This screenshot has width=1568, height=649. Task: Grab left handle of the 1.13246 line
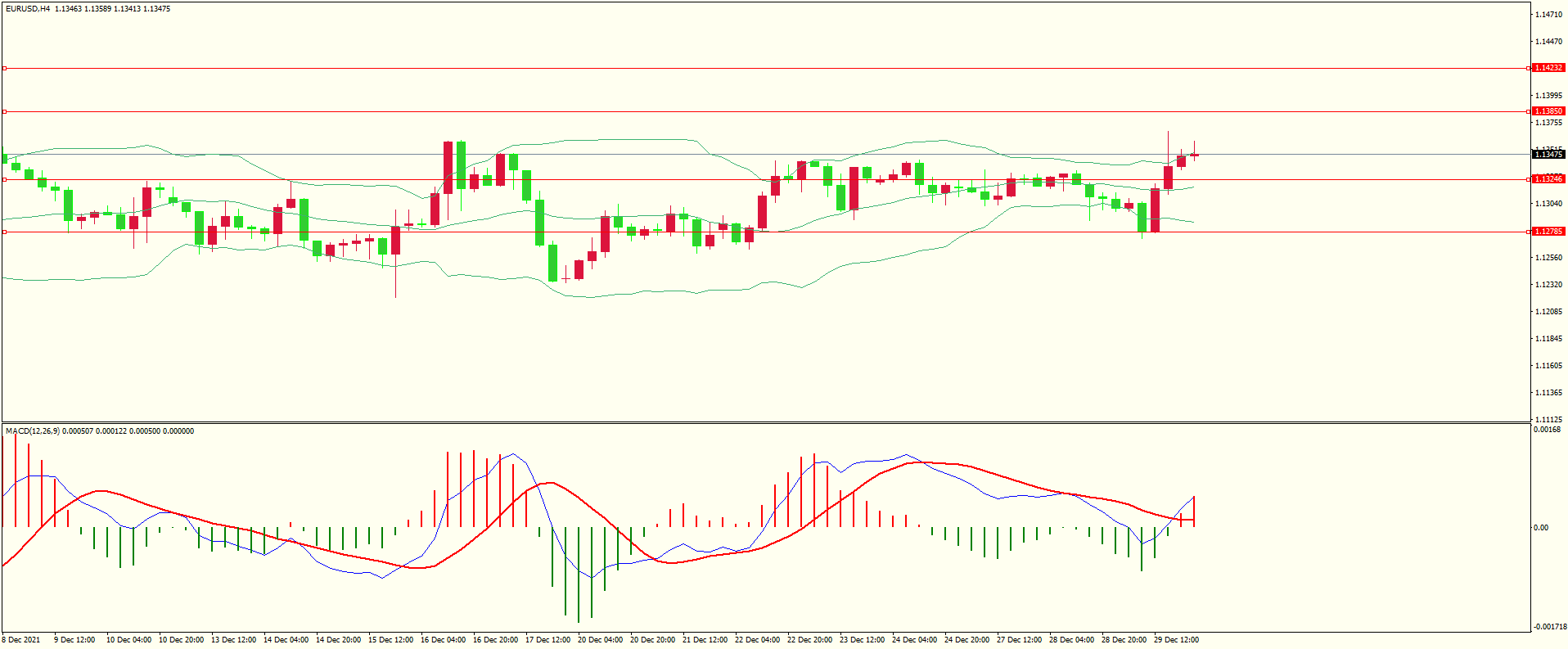coord(4,179)
